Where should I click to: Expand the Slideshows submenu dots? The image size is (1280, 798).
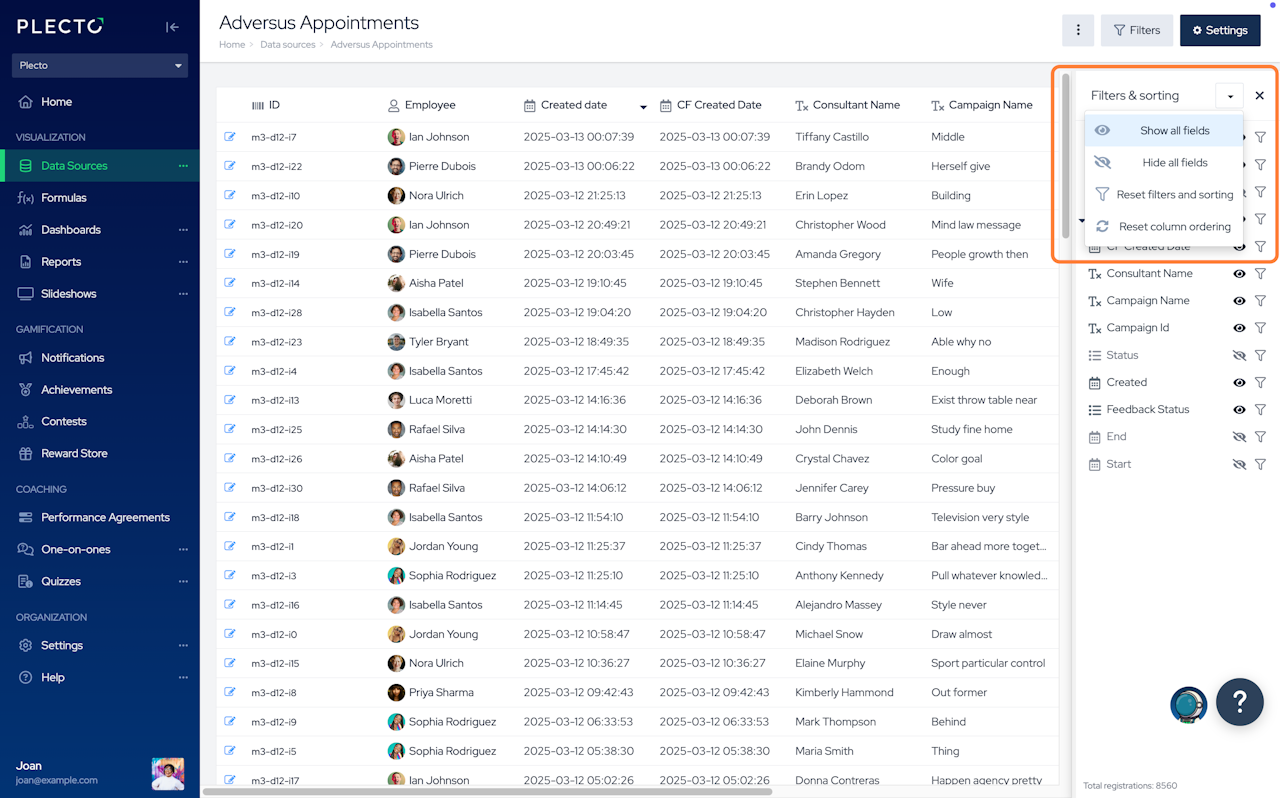[183, 294]
